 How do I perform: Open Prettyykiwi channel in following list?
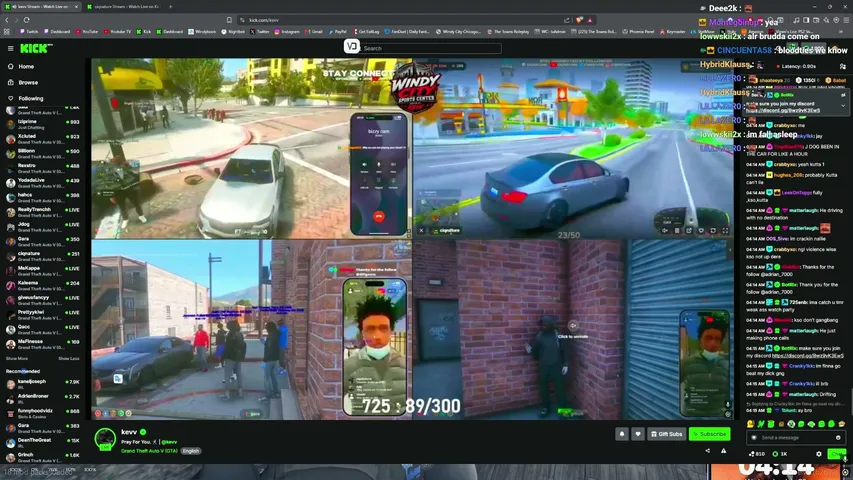click(x=42, y=315)
